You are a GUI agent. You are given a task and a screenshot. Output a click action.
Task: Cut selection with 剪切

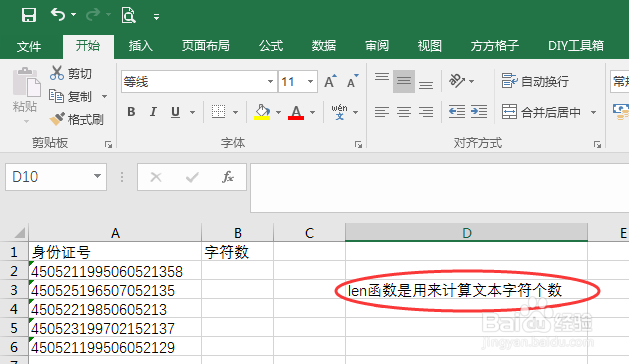tap(71, 73)
